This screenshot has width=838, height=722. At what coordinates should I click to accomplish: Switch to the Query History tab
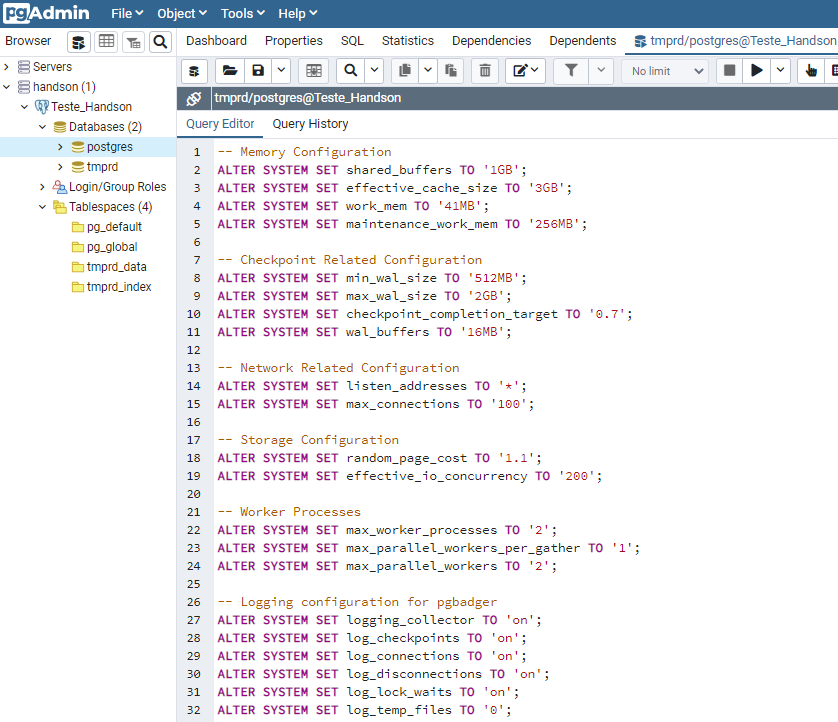point(310,124)
